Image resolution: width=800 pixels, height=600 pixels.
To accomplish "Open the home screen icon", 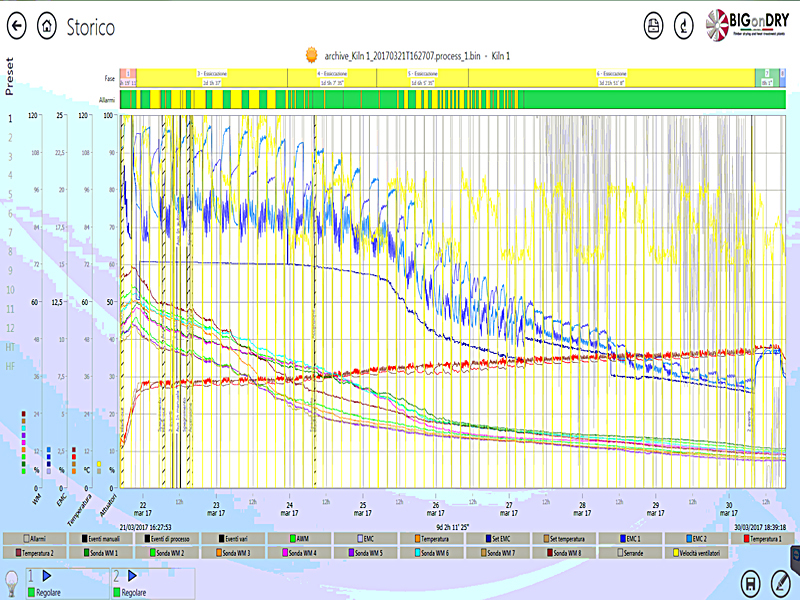I will point(46,26).
